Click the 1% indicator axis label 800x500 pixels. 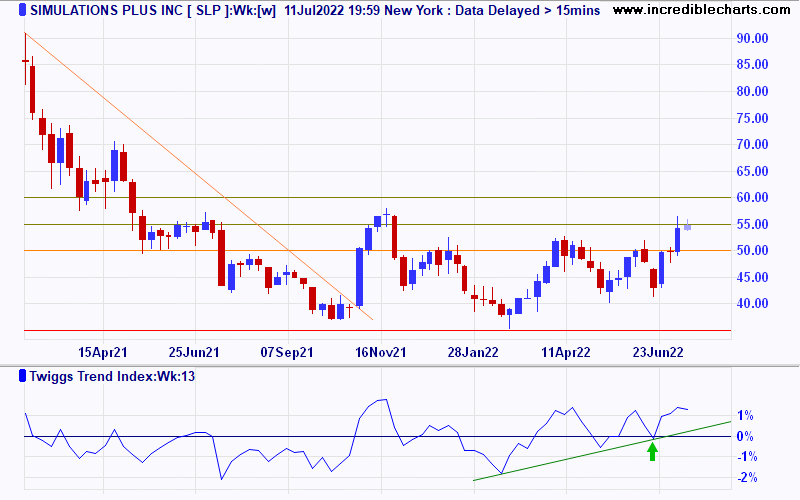click(x=745, y=416)
